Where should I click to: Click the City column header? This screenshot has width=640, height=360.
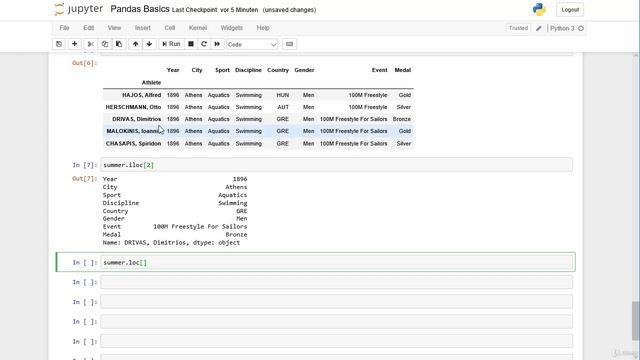click(x=197, y=70)
